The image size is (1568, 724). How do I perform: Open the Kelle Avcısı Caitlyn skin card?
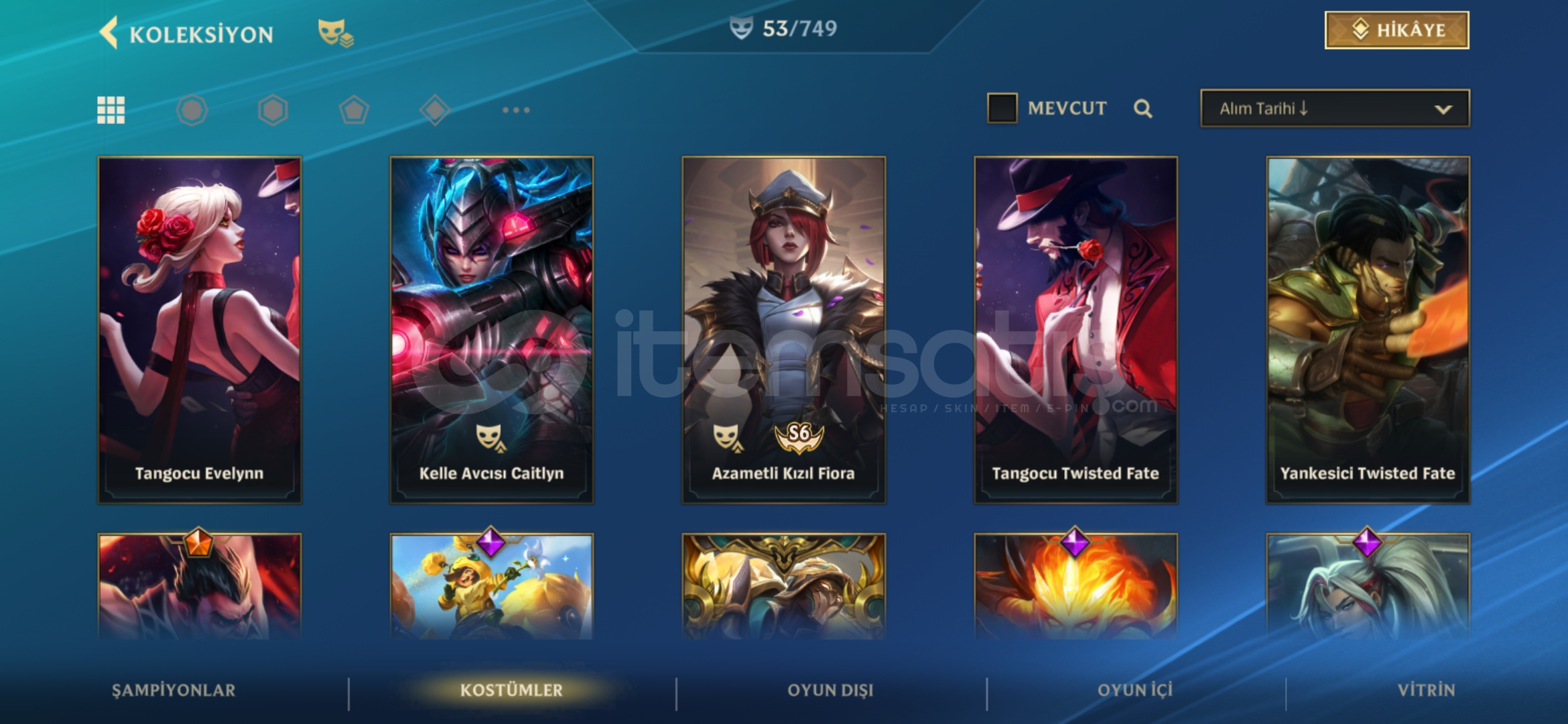[x=492, y=330]
